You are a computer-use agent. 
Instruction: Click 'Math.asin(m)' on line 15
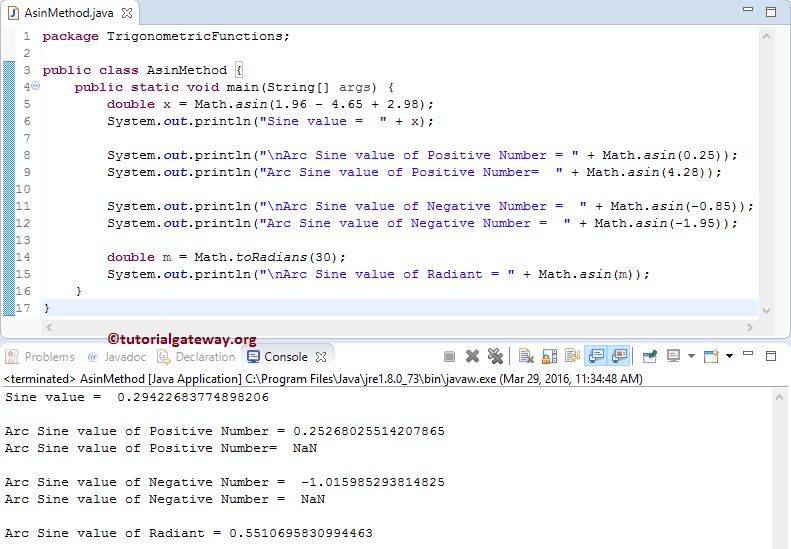(x=589, y=274)
